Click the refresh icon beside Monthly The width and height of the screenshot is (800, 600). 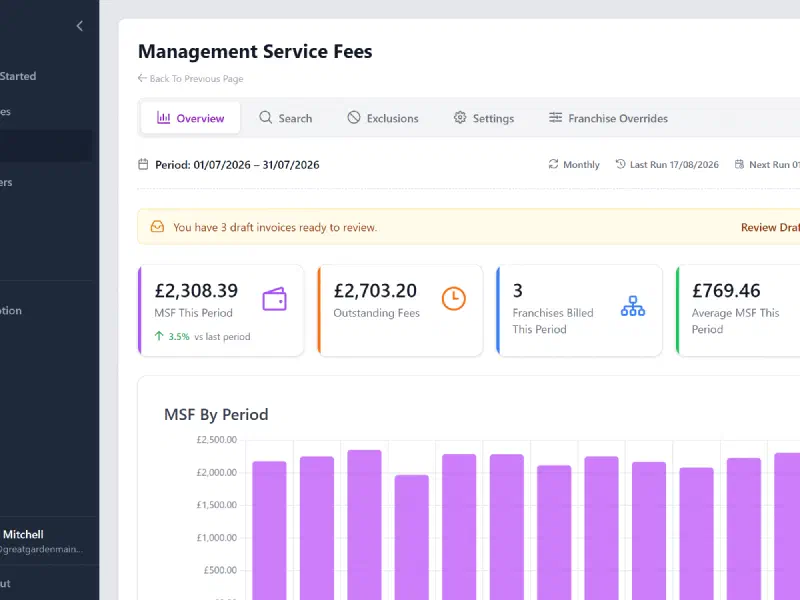pyautogui.click(x=553, y=164)
